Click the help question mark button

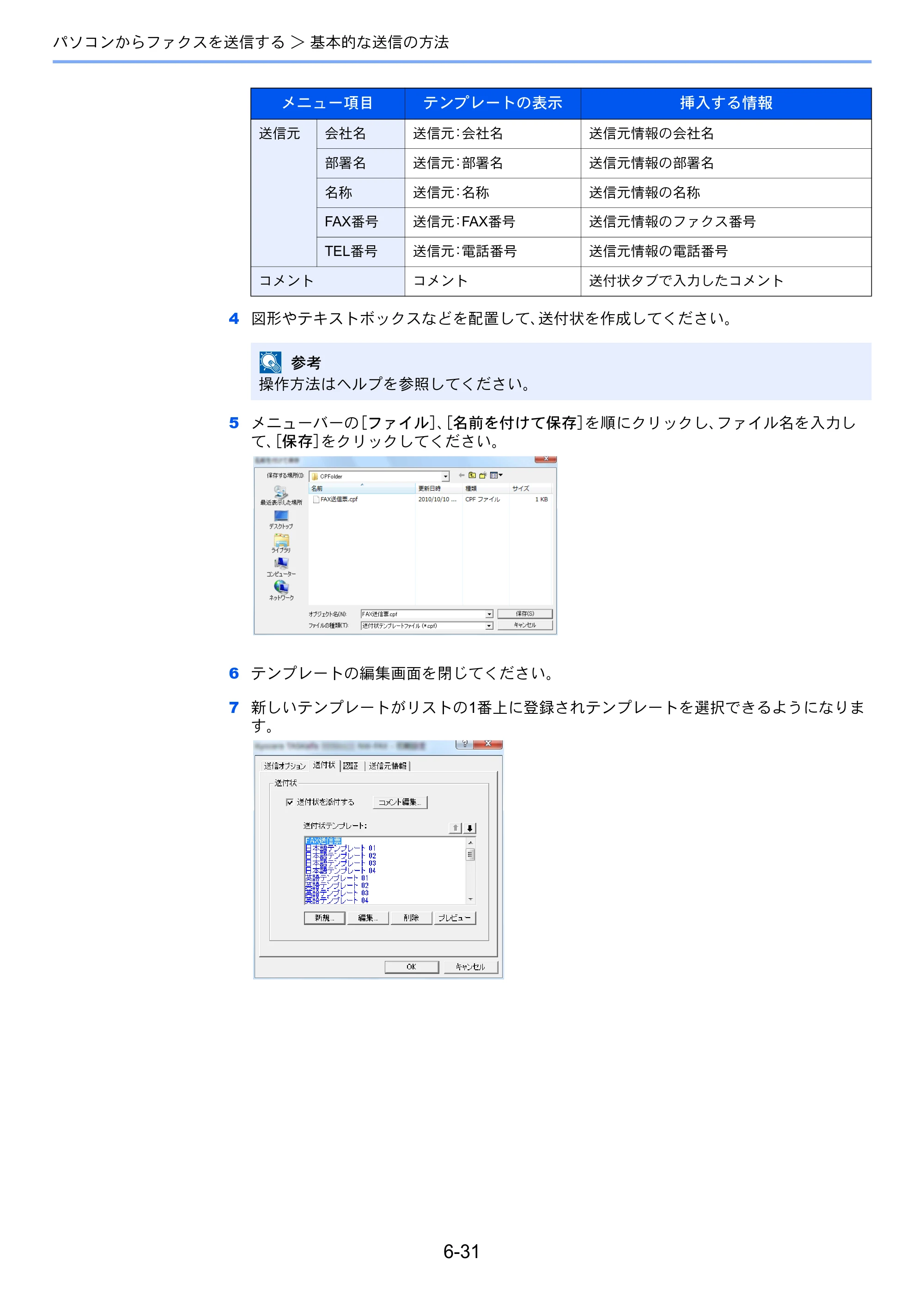click(x=464, y=744)
